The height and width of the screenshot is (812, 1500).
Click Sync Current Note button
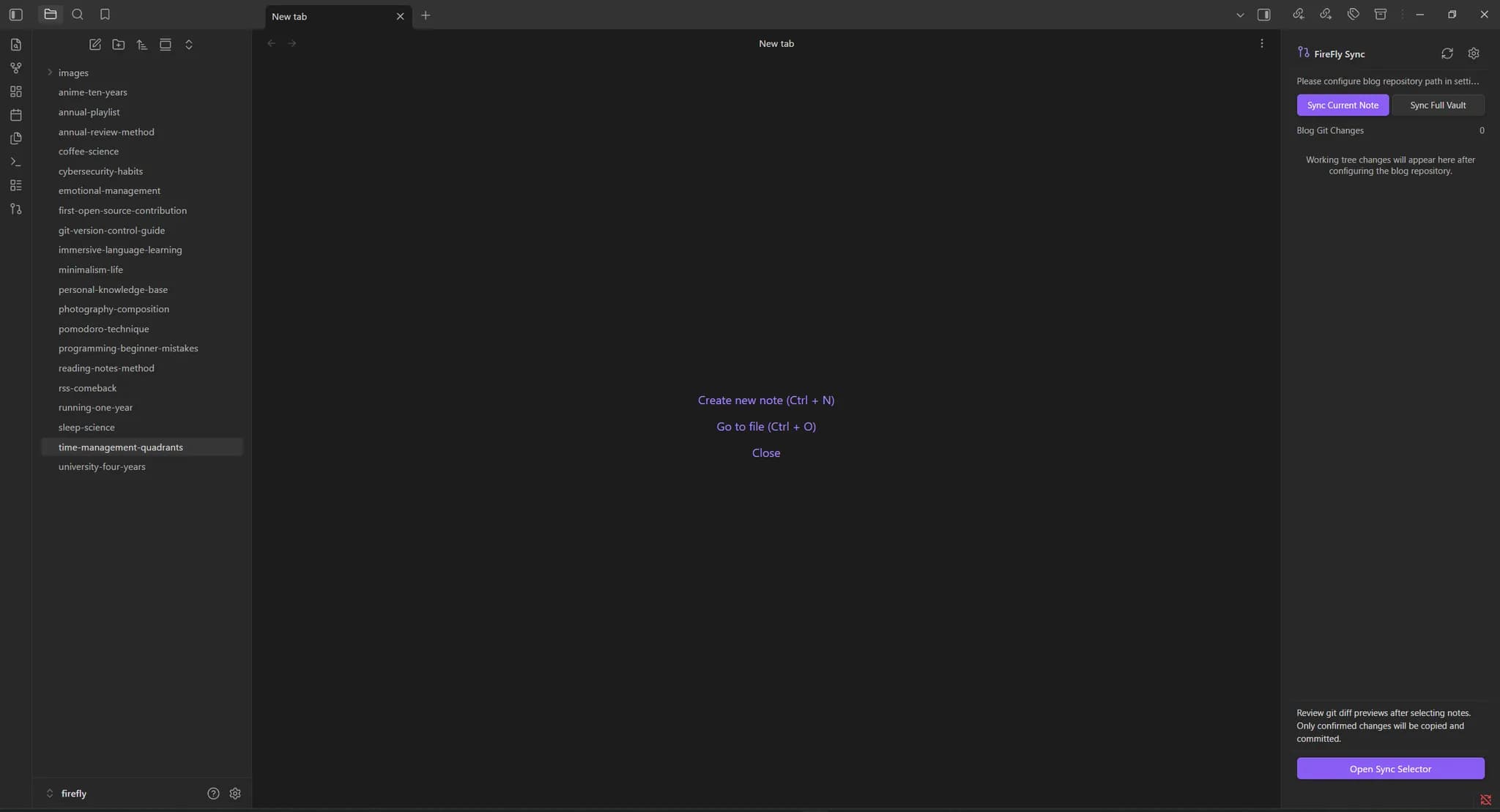tap(1343, 105)
